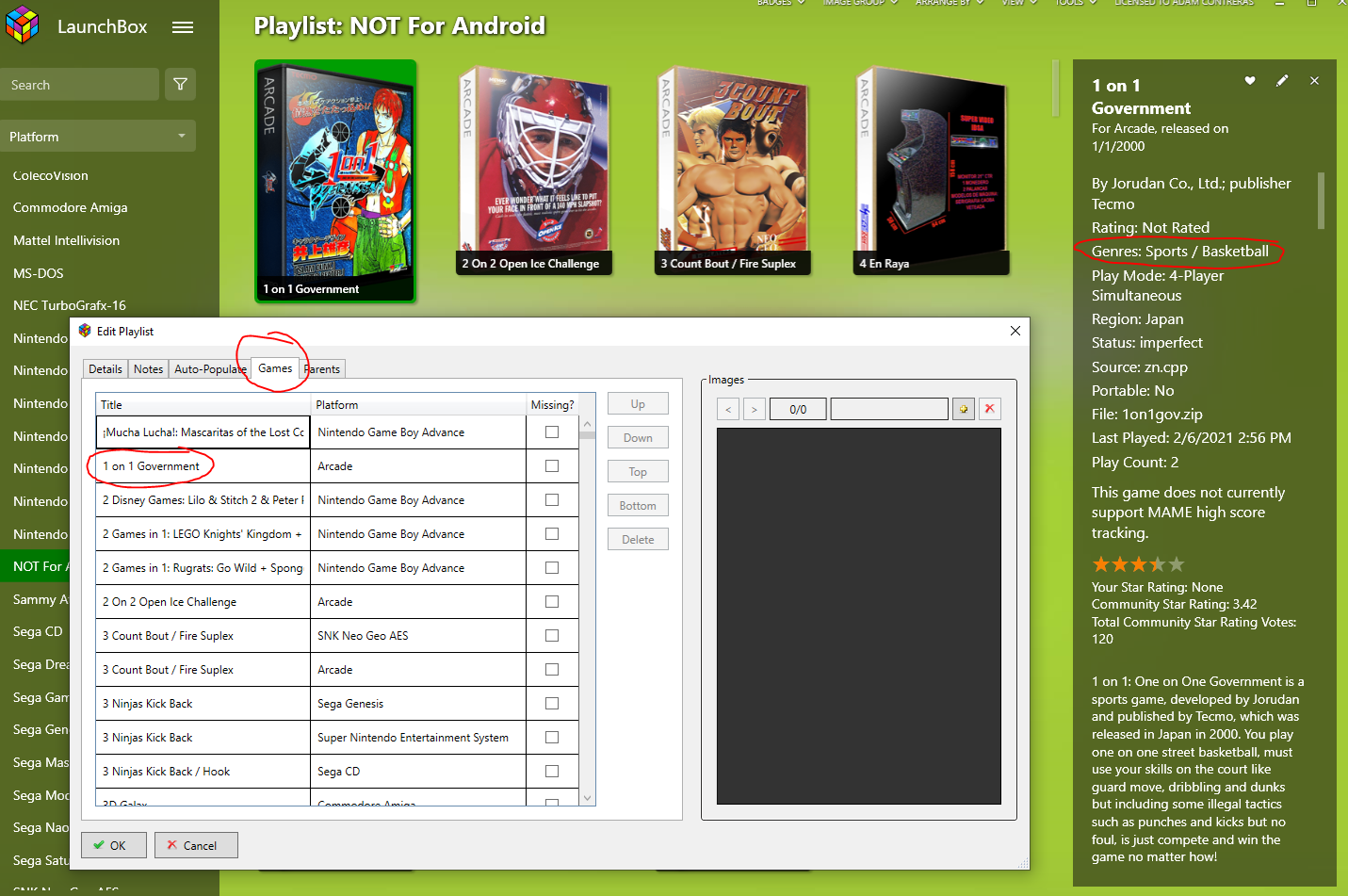Tick Missing checkbox for SNK Neo Geo AES row
This screenshot has width=1348, height=896.
tap(552, 636)
